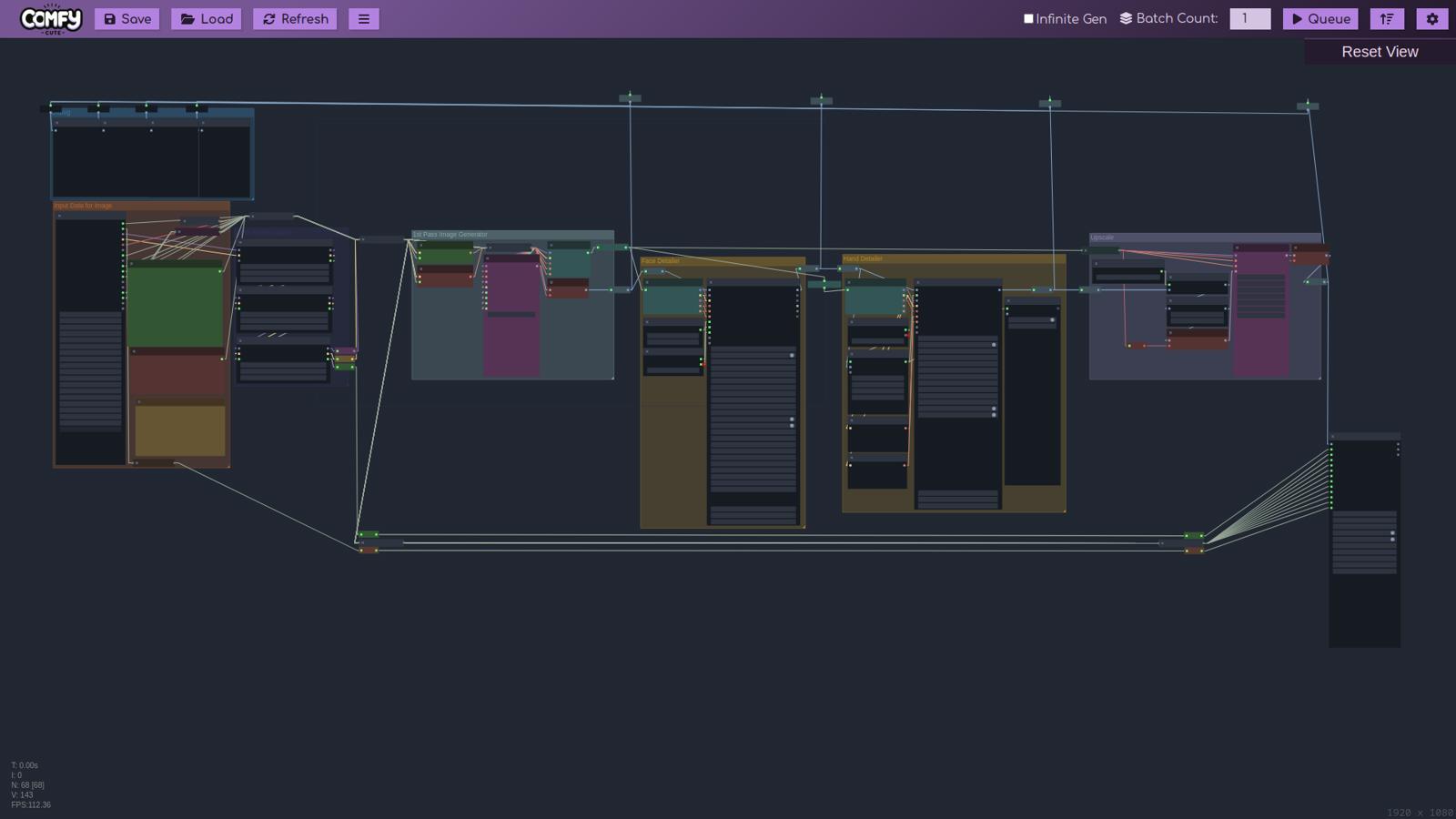This screenshot has width=1456, height=819.
Task: Click the Comfy Cute logo
Action: 51,19
